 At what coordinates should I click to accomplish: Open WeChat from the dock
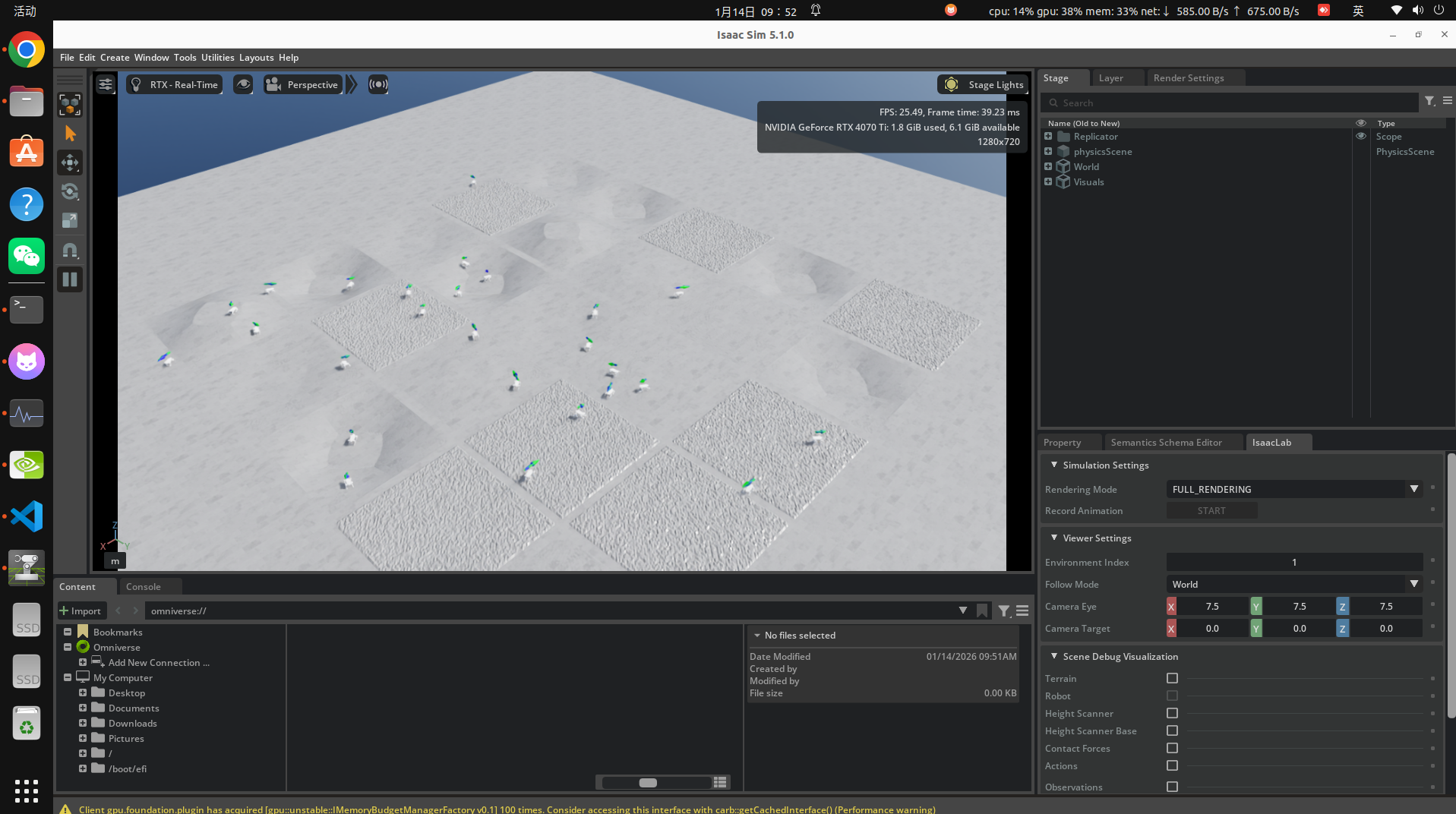[27, 256]
